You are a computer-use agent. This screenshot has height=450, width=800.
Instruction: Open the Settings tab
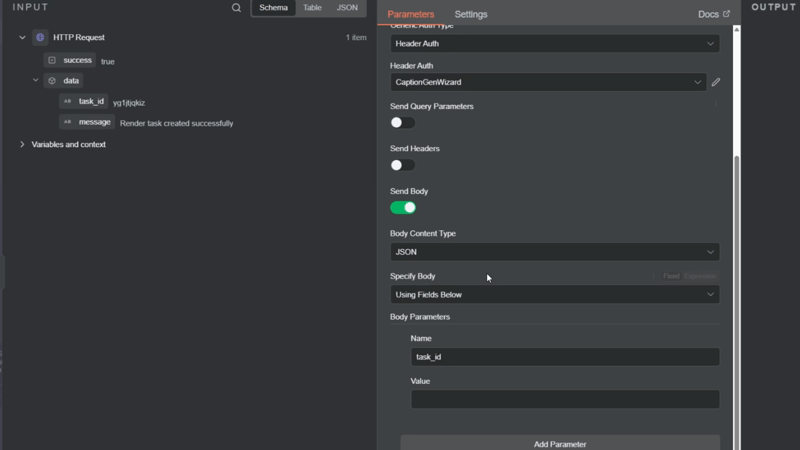[471, 14]
